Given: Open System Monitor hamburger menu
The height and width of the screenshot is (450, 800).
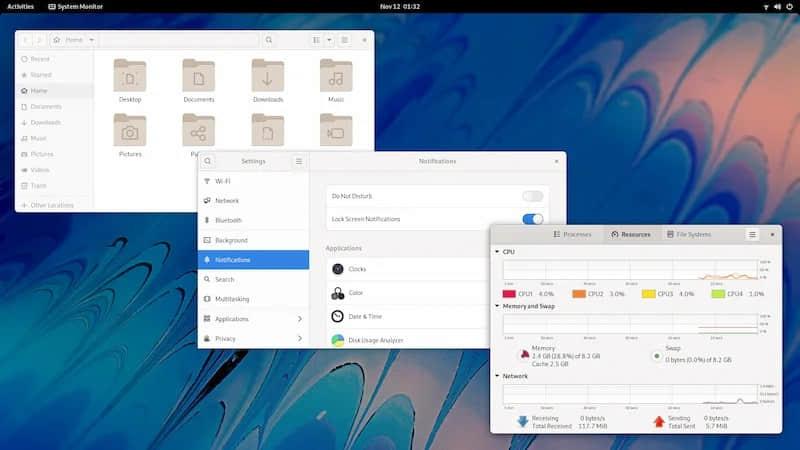Looking at the screenshot, I should 752,234.
